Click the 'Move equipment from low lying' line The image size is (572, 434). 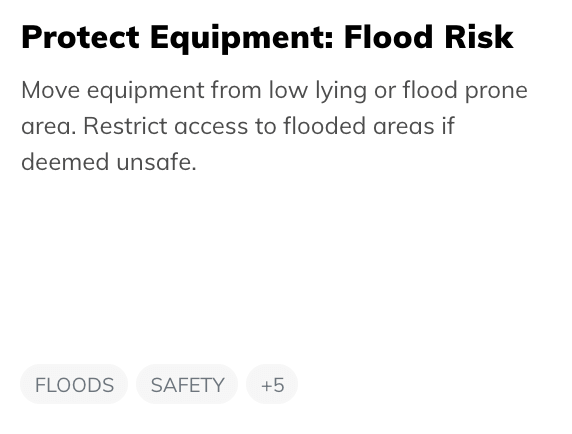[x=274, y=90]
